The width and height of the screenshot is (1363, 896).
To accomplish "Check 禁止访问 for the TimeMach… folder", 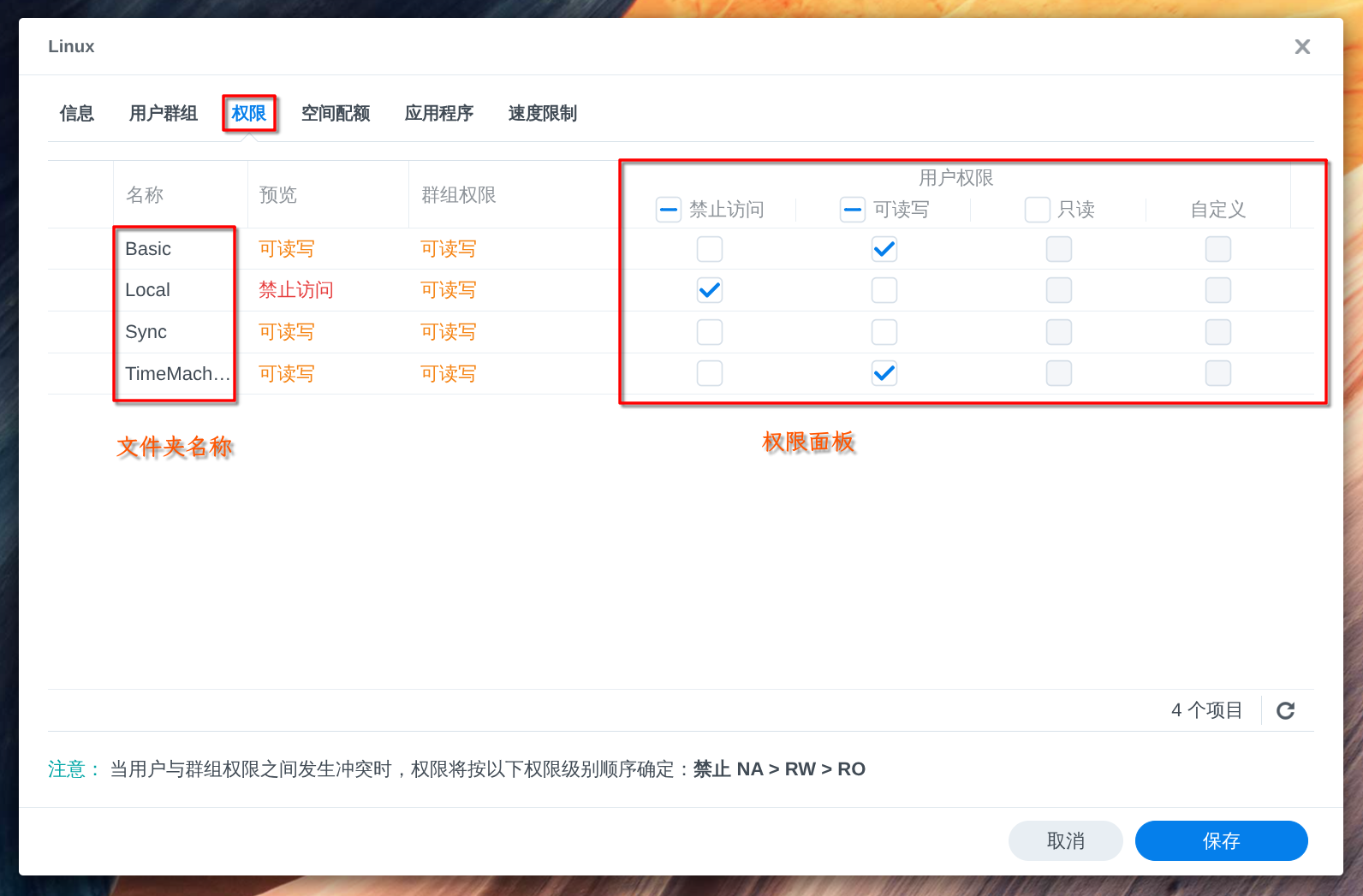I will 710,373.
